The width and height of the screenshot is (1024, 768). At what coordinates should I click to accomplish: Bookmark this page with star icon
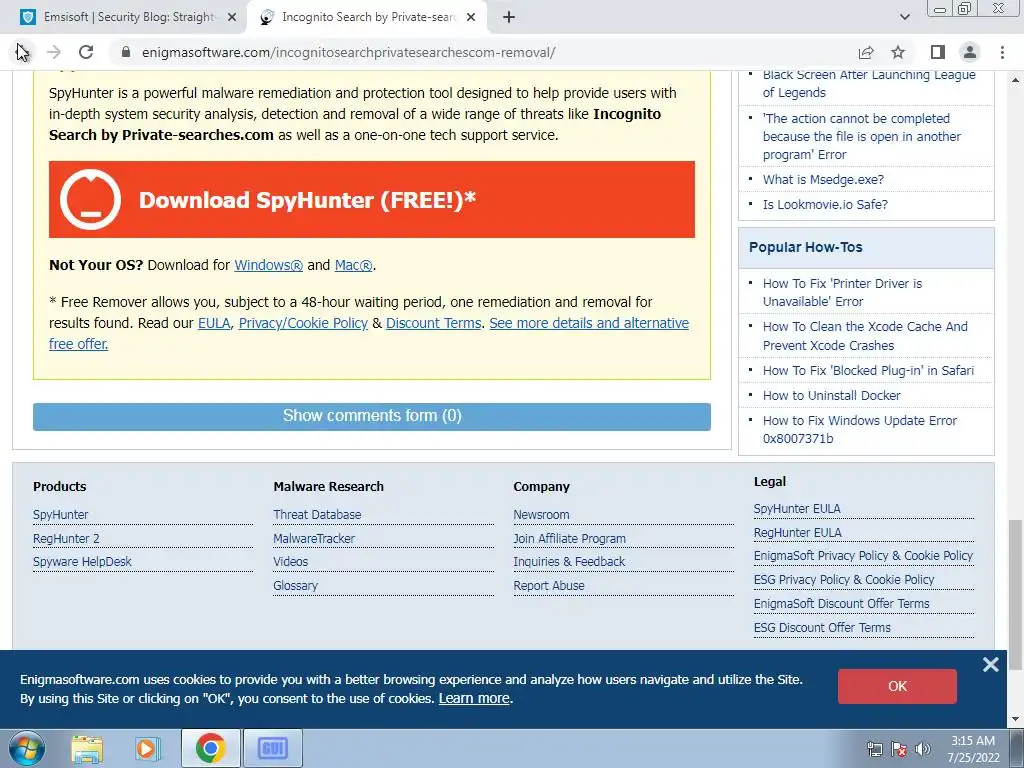tap(899, 52)
